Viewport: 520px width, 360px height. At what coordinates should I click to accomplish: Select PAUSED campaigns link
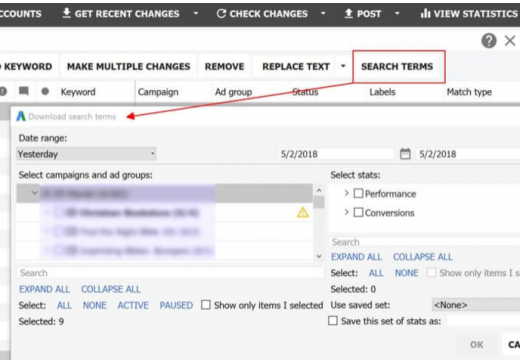(x=176, y=305)
